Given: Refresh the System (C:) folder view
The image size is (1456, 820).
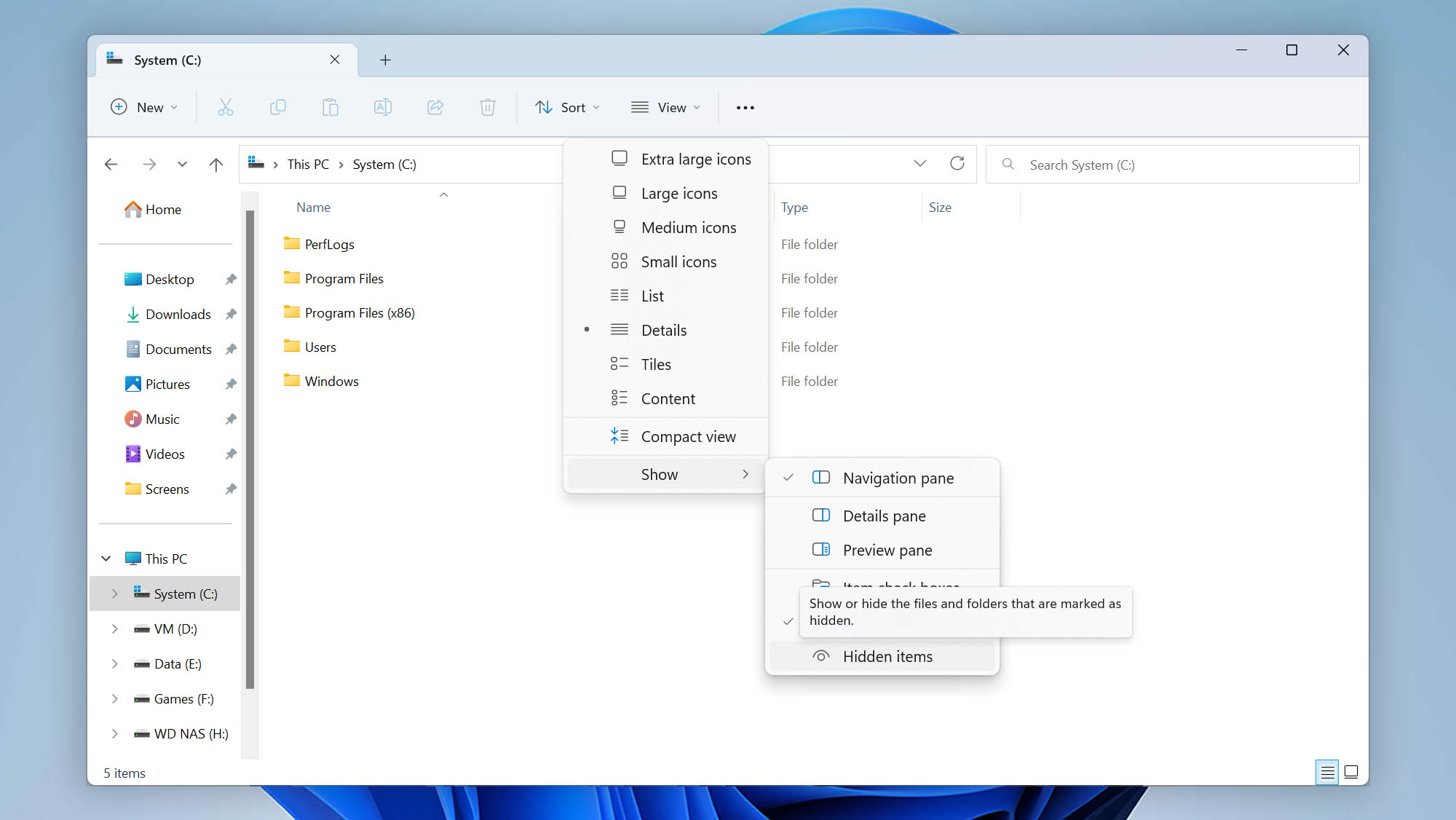Looking at the screenshot, I should pyautogui.click(x=957, y=164).
